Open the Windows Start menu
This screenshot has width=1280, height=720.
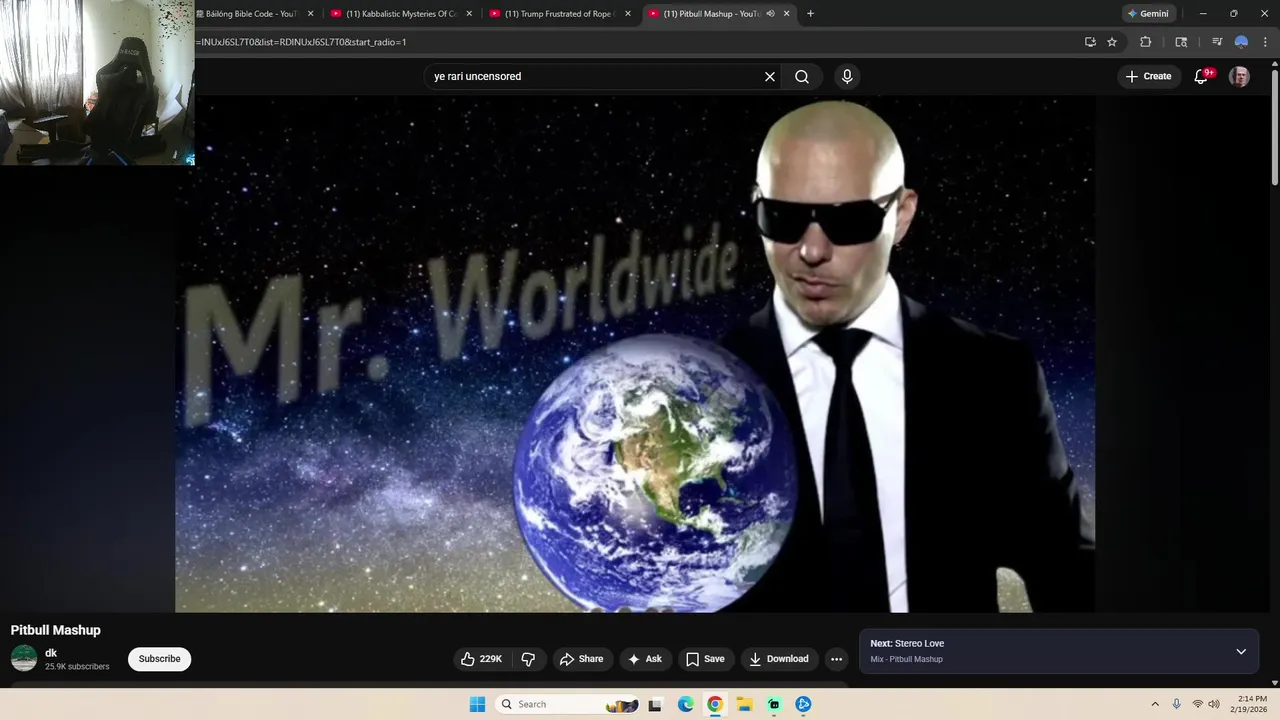pos(477,704)
